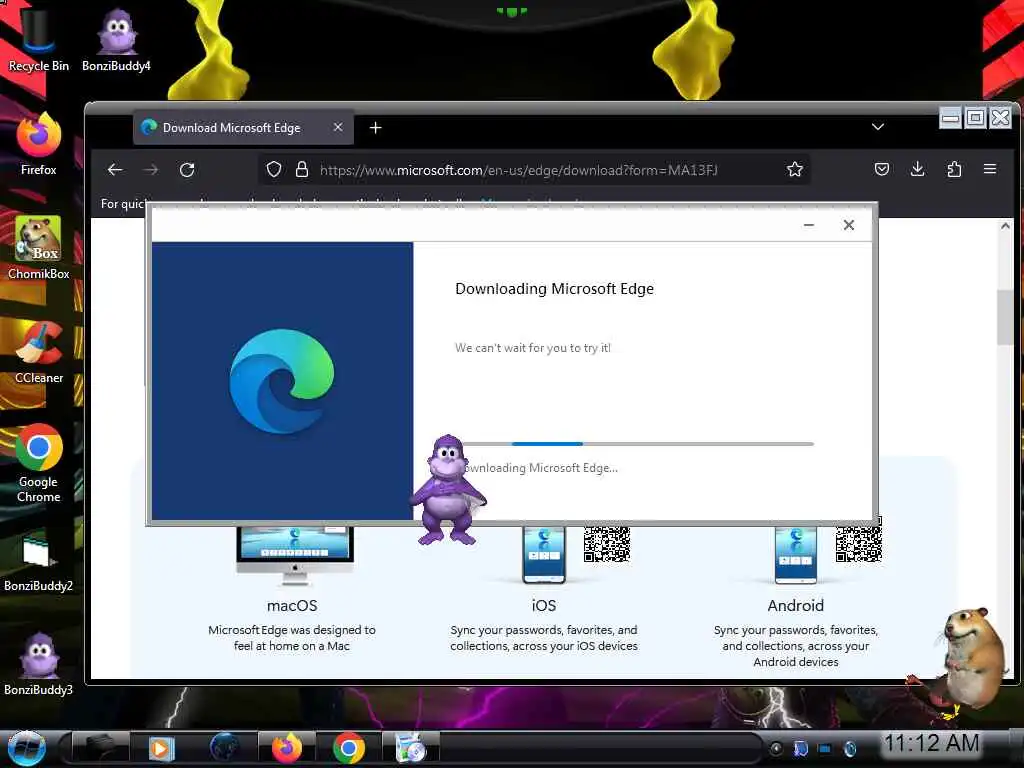The height and width of the screenshot is (768, 1024).
Task: Reload the current page in Firefox
Action: click(187, 170)
